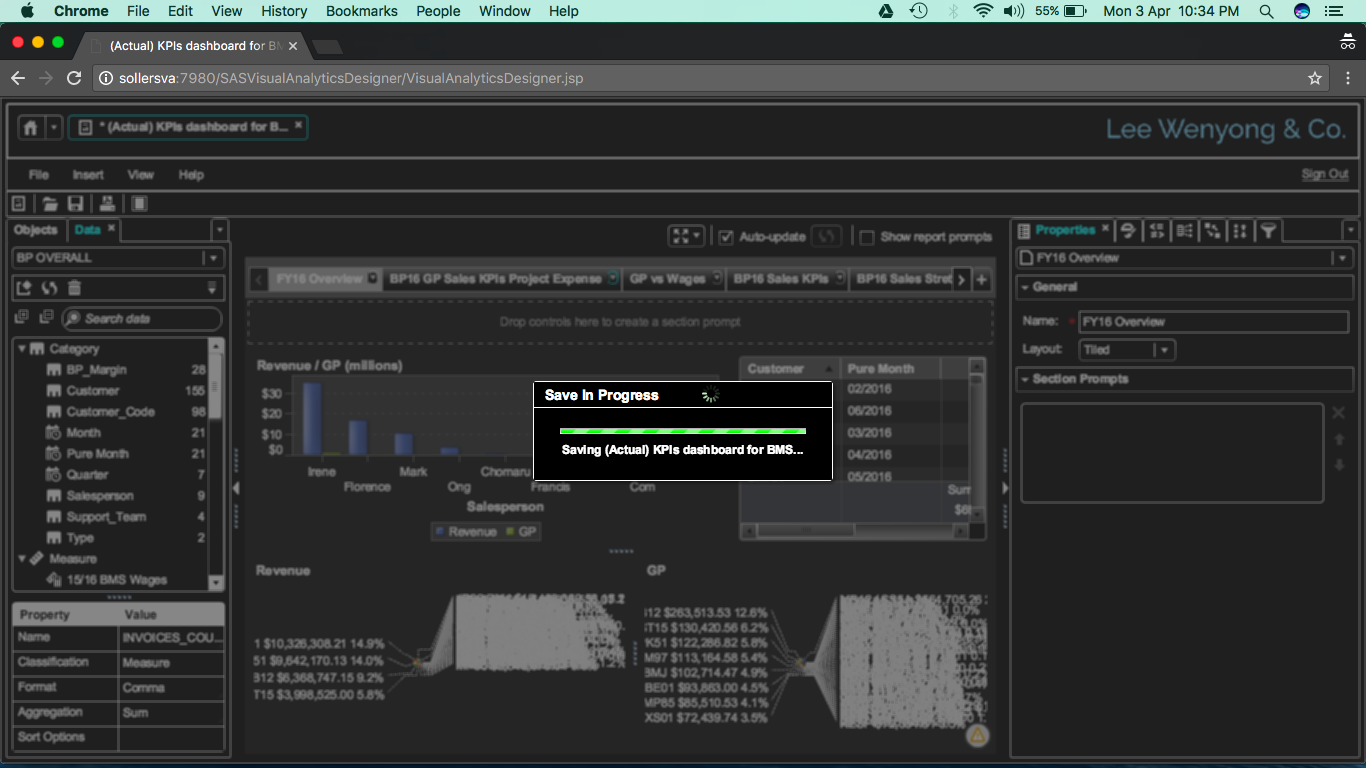This screenshot has height=768, width=1366.
Task: Open the Layout Tiled dropdown
Action: (x=1163, y=350)
